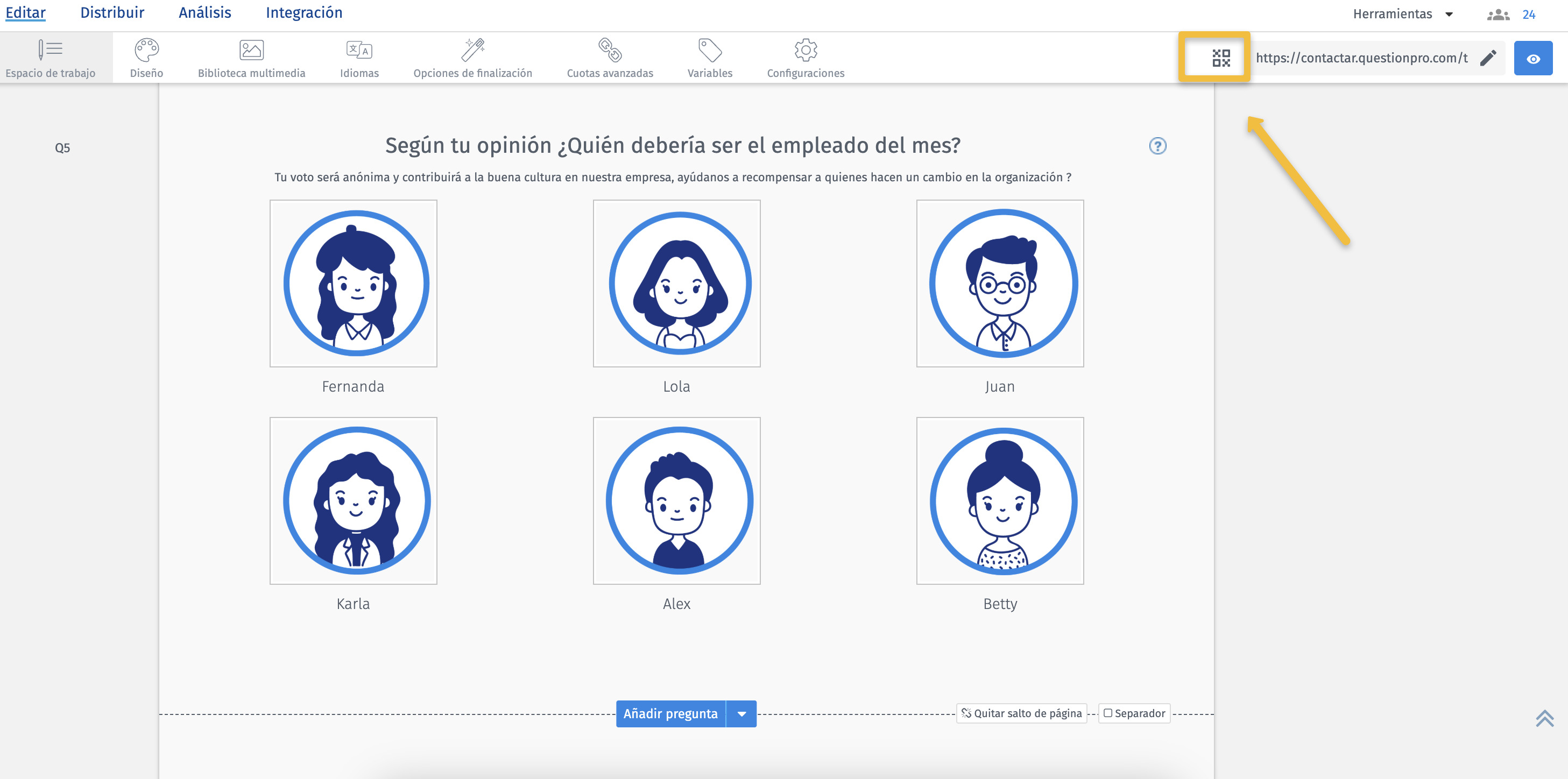Image resolution: width=1568 pixels, height=779 pixels.
Task: Click the question help icon
Action: 1157,146
